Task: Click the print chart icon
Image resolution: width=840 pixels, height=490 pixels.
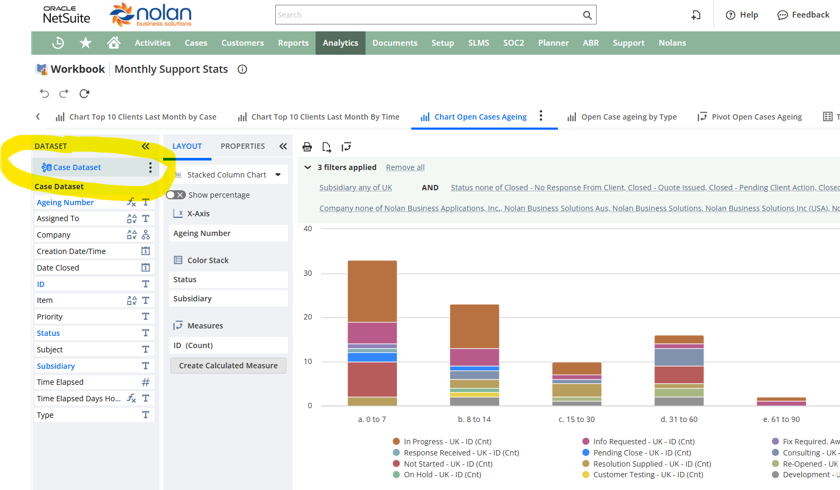Action: pyautogui.click(x=307, y=147)
